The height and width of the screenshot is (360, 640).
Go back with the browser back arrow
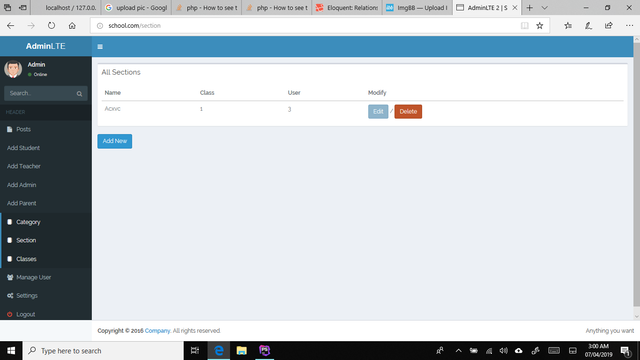[x=11, y=26]
